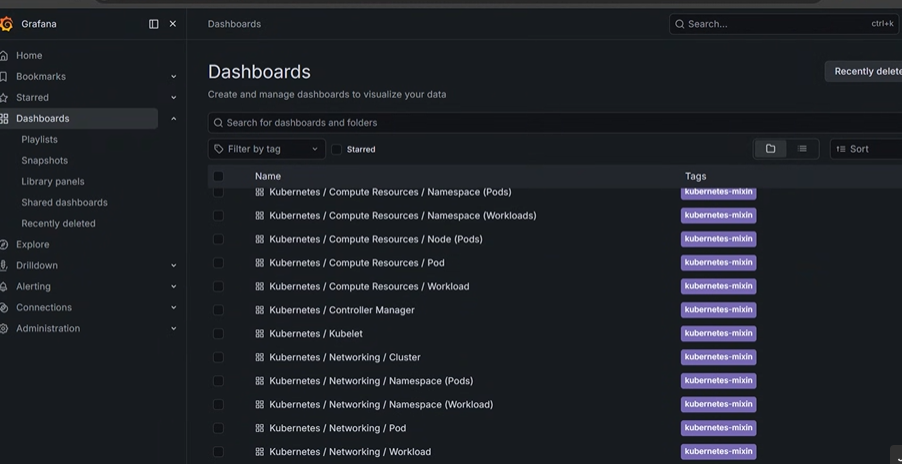Image resolution: width=902 pixels, height=464 pixels.
Task: Click the magnifier icon in top search
Action: coord(680,24)
